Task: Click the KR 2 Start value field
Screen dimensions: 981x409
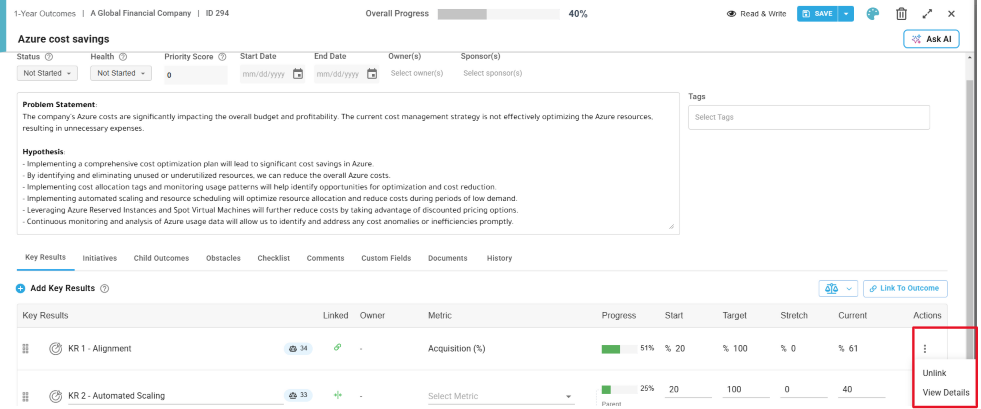Action: coord(688,390)
